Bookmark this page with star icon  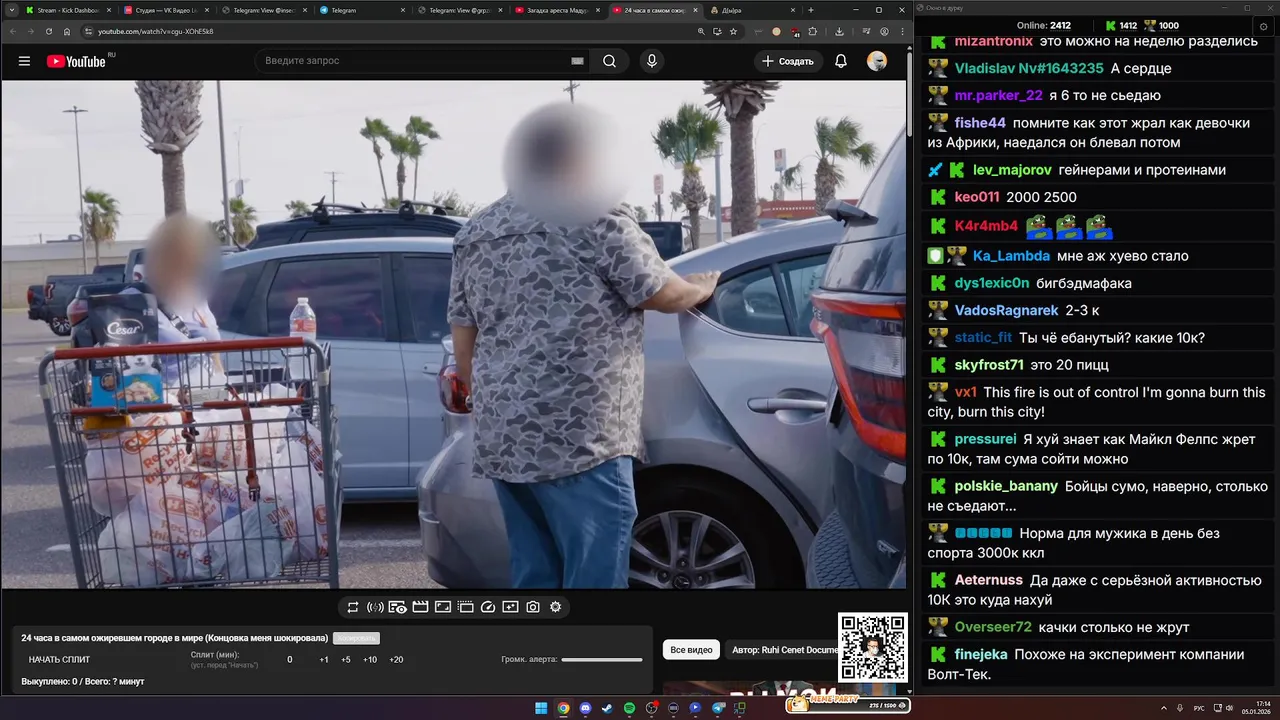click(733, 31)
